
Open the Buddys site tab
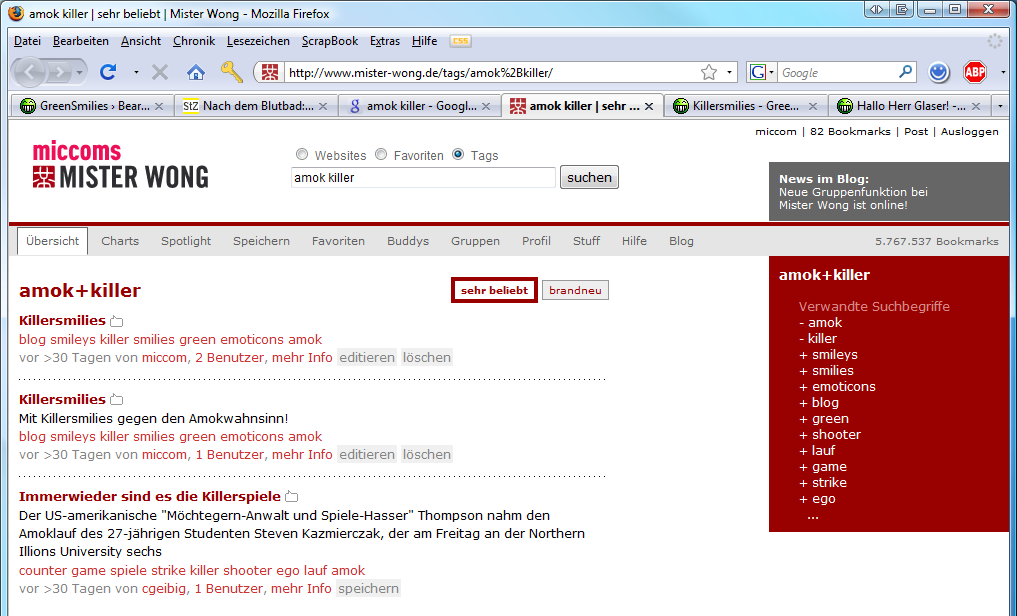408,241
